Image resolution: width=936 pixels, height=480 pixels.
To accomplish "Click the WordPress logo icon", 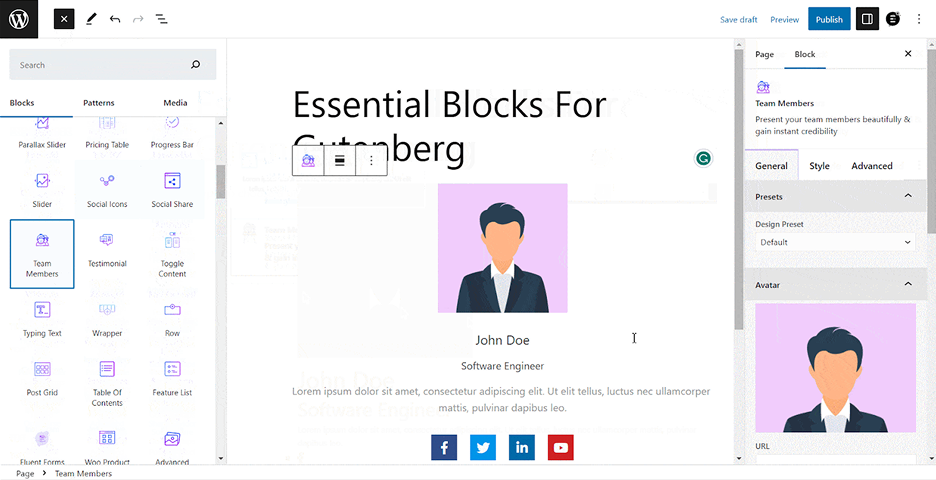I will [x=19, y=19].
